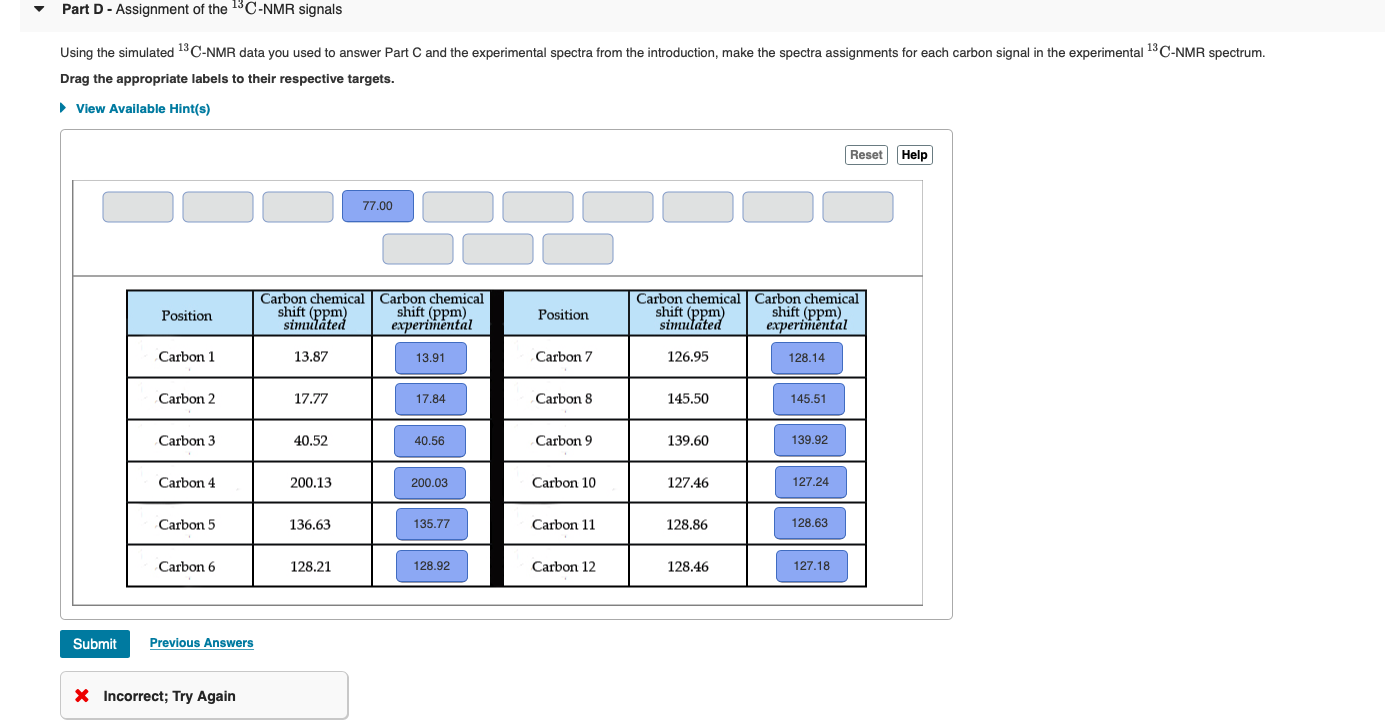Click the 'Drag the appropriate labels' instruction
1385x727 pixels.
(x=227, y=78)
